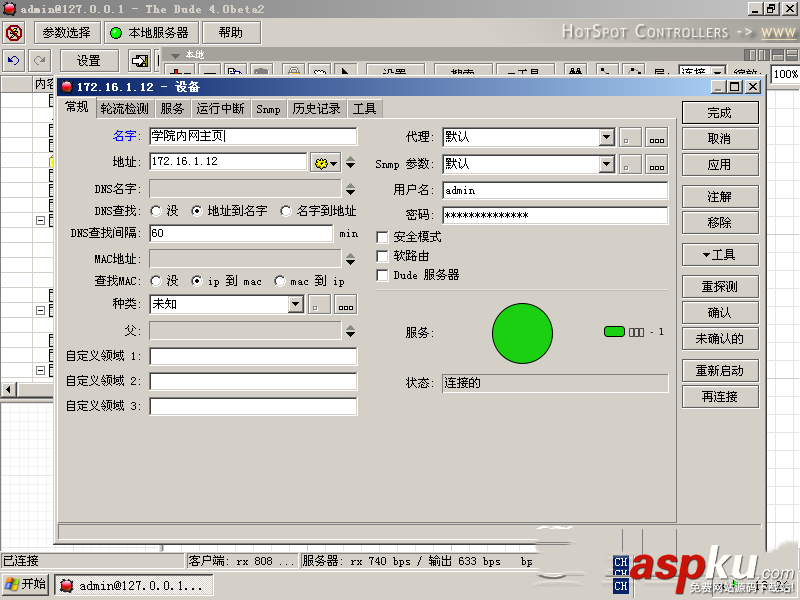Click the undo arrow icon
Viewport: 800px width, 600px height.
(13, 61)
